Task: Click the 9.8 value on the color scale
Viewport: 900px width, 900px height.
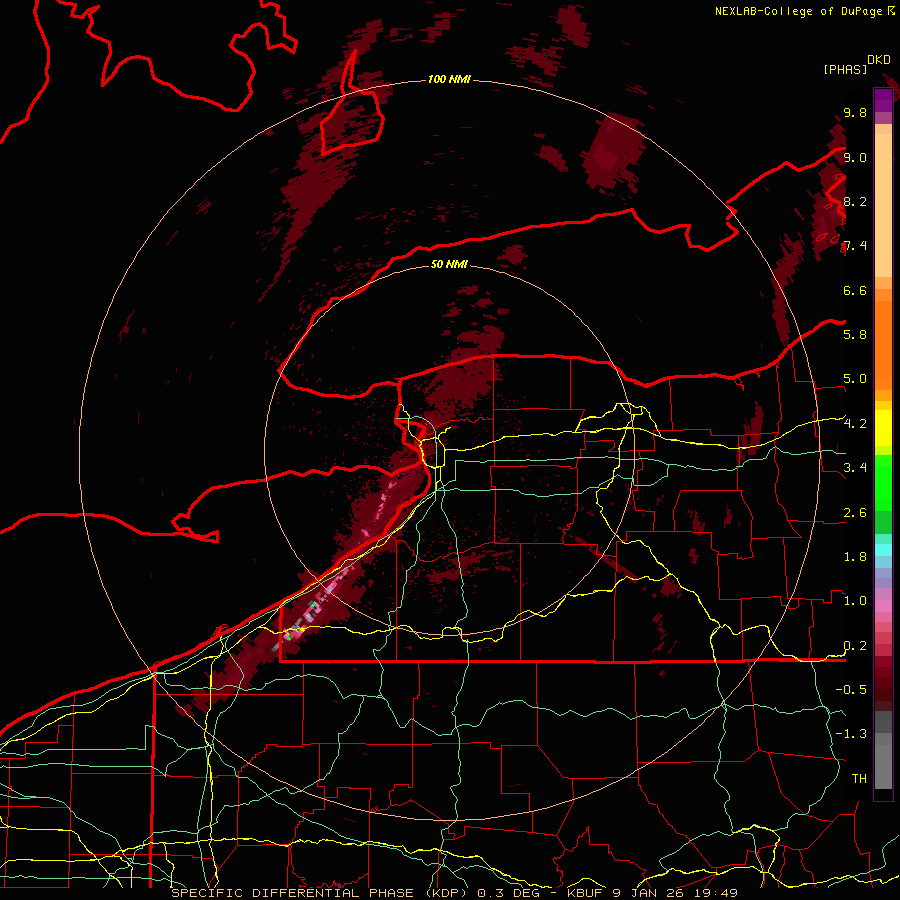Action: (855, 113)
